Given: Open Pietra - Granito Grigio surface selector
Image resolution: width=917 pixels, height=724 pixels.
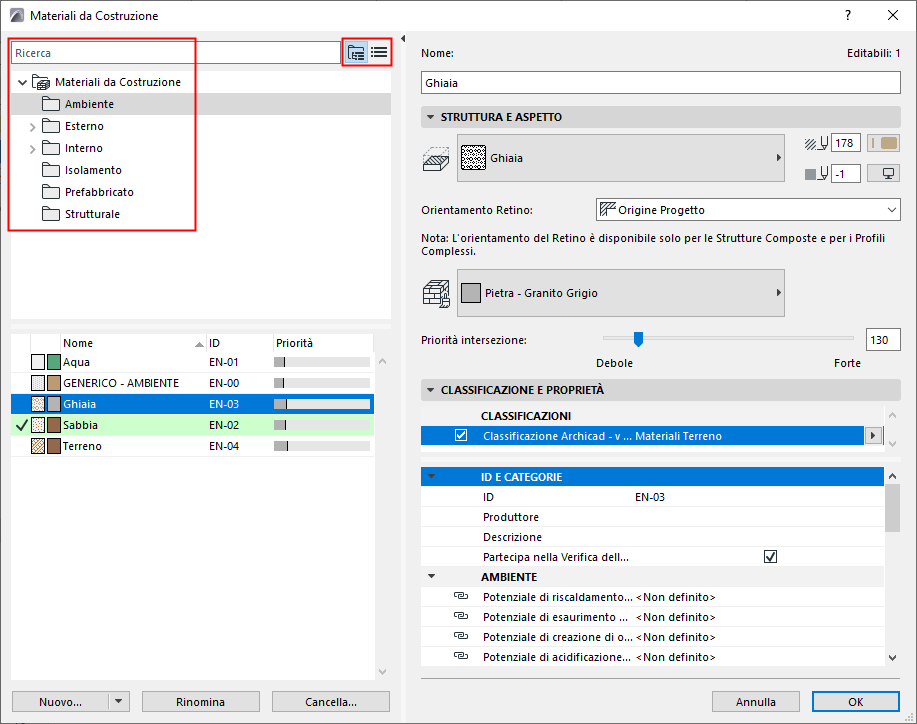Looking at the screenshot, I should [620, 293].
